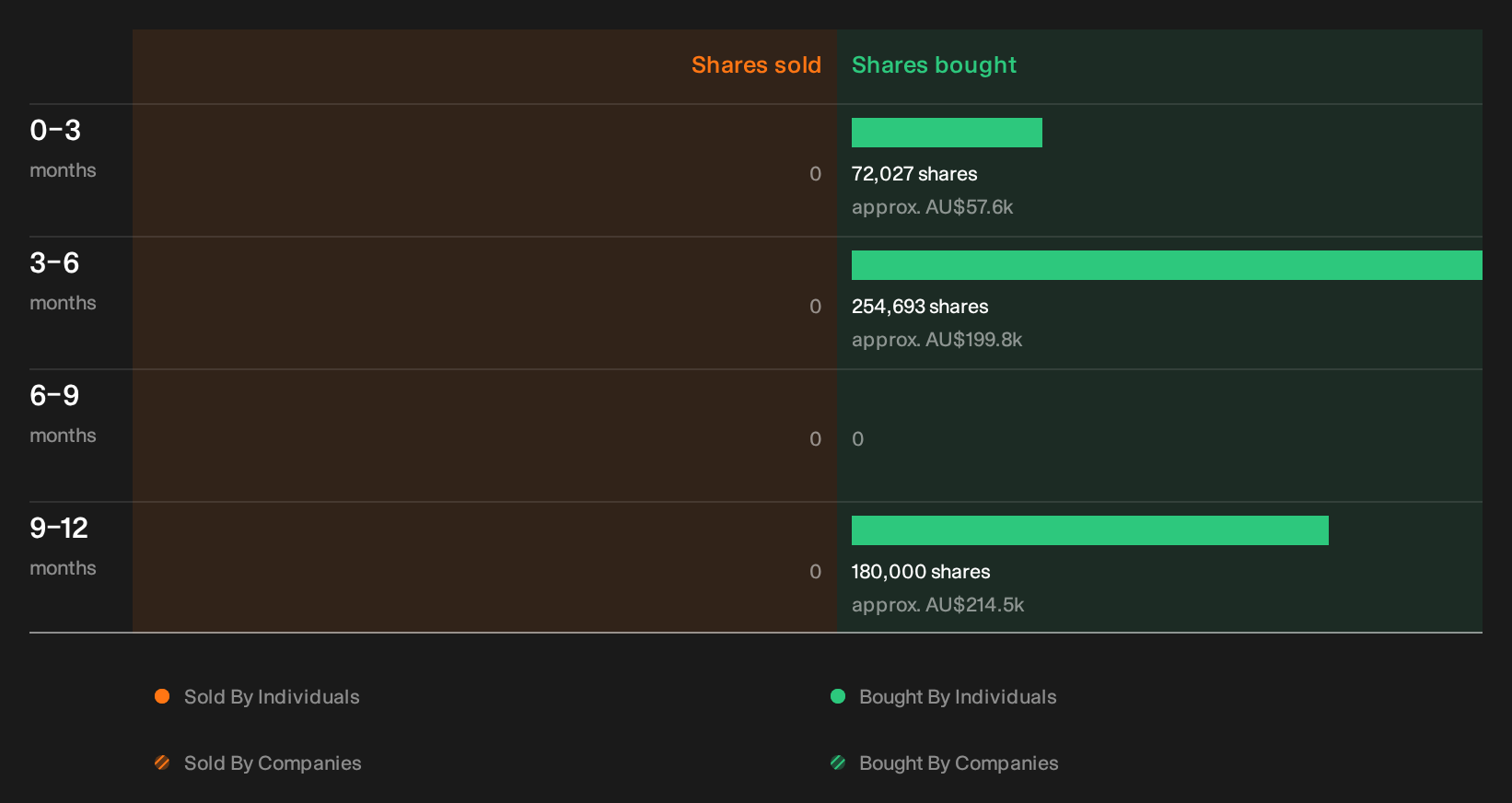The image size is (1512, 803).
Task: Click the '254,693 shares' value
Action: click(920, 307)
